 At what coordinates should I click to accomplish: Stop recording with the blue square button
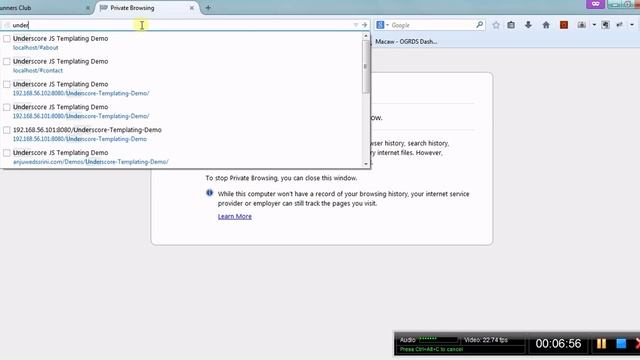pyautogui.click(x=621, y=344)
